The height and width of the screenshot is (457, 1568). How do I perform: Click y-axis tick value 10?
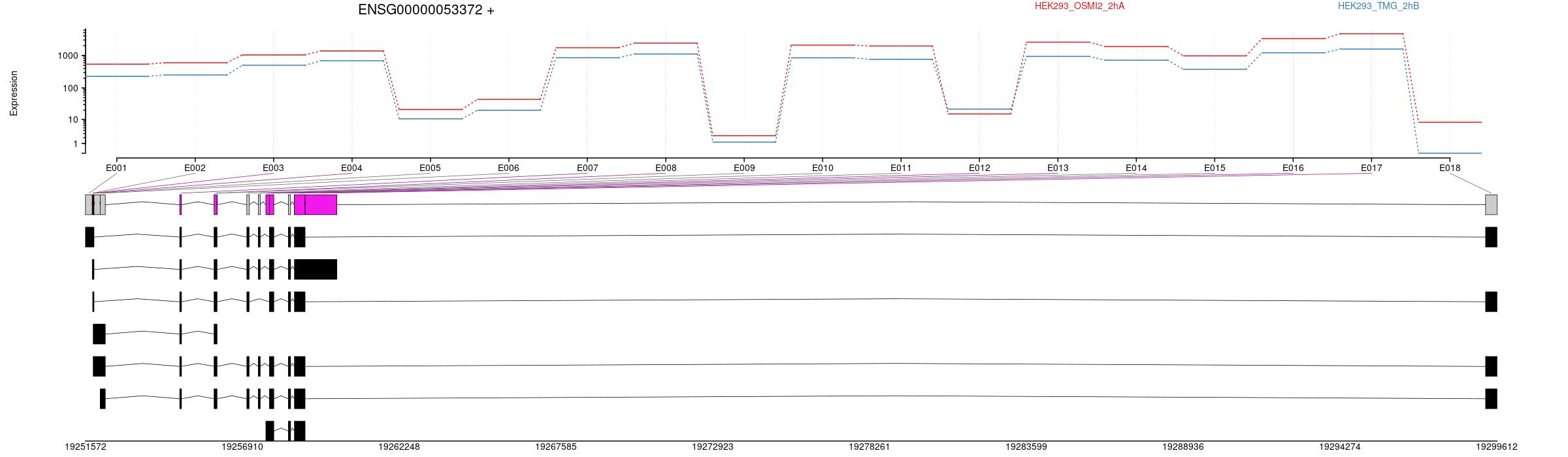pyautogui.click(x=73, y=119)
